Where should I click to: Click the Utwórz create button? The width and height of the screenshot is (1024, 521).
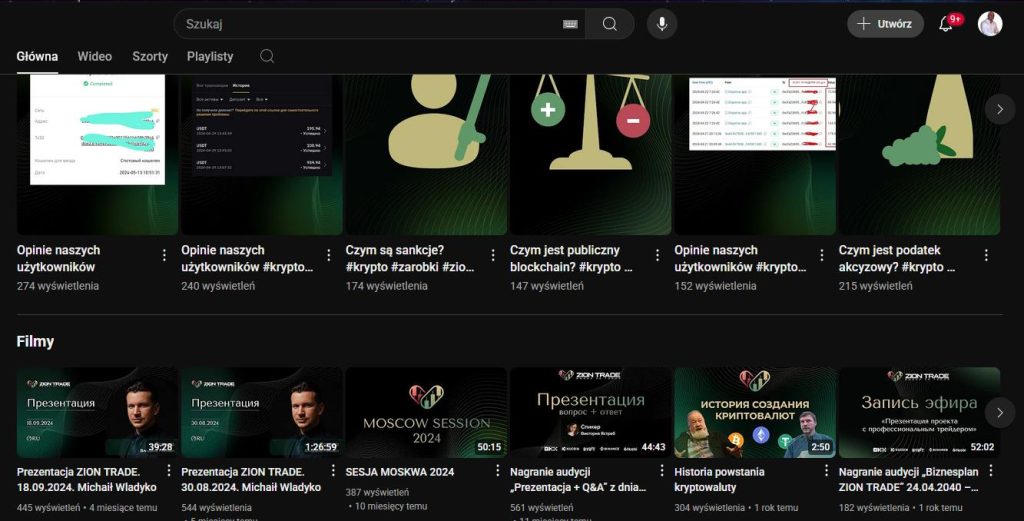tap(885, 24)
